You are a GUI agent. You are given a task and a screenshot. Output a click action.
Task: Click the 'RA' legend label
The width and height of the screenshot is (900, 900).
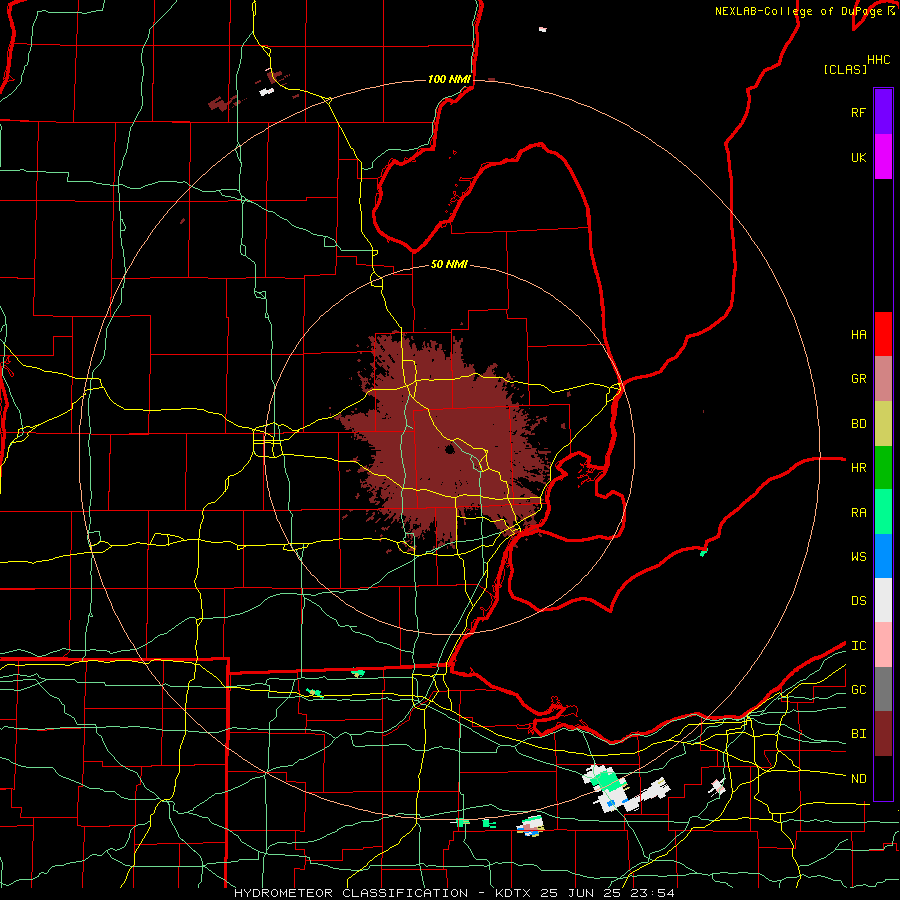click(858, 513)
